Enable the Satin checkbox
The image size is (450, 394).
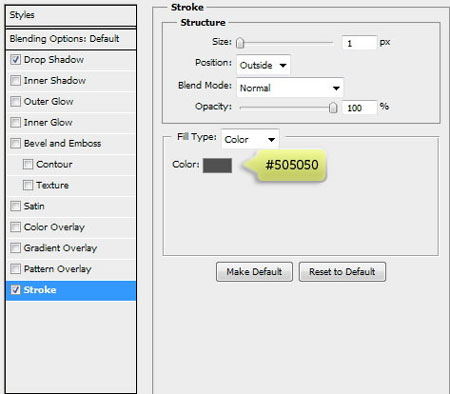pyautogui.click(x=15, y=206)
